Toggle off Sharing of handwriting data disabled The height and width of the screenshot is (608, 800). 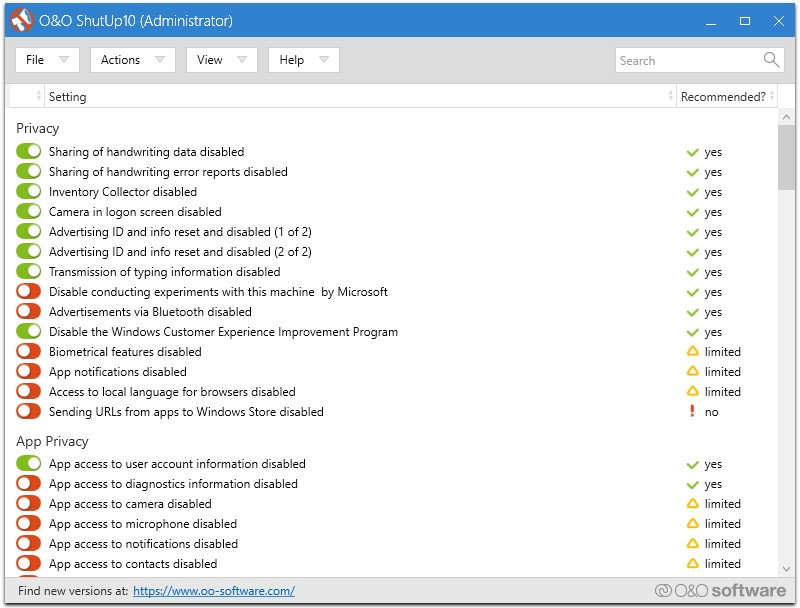pyautogui.click(x=29, y=152)
